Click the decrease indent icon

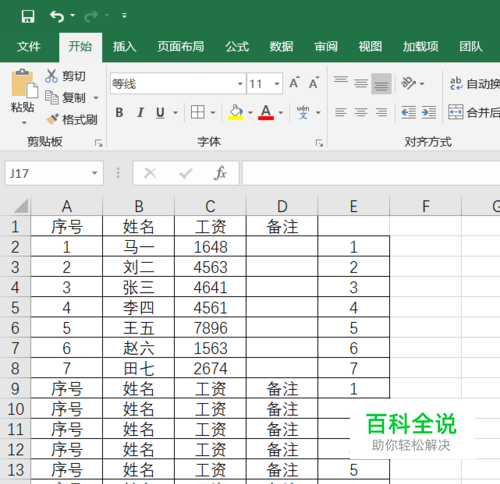pyautogui.click(x=409, y=112)
